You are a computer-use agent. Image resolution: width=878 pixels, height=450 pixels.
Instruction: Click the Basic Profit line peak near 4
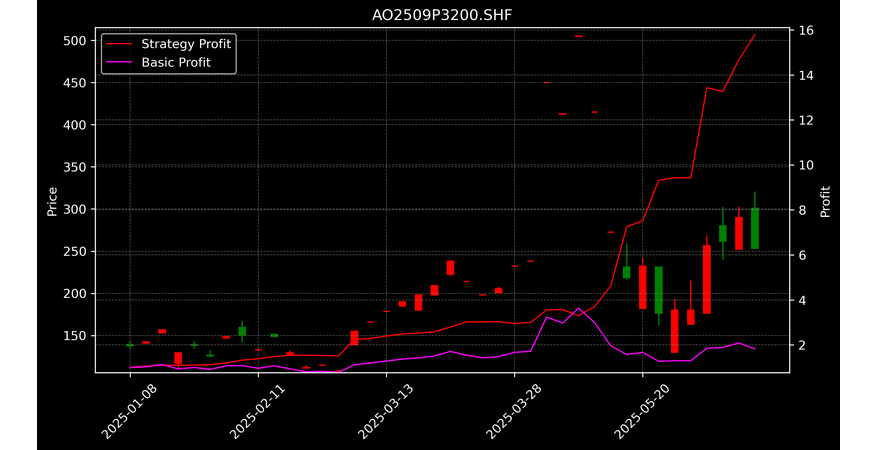579,308
